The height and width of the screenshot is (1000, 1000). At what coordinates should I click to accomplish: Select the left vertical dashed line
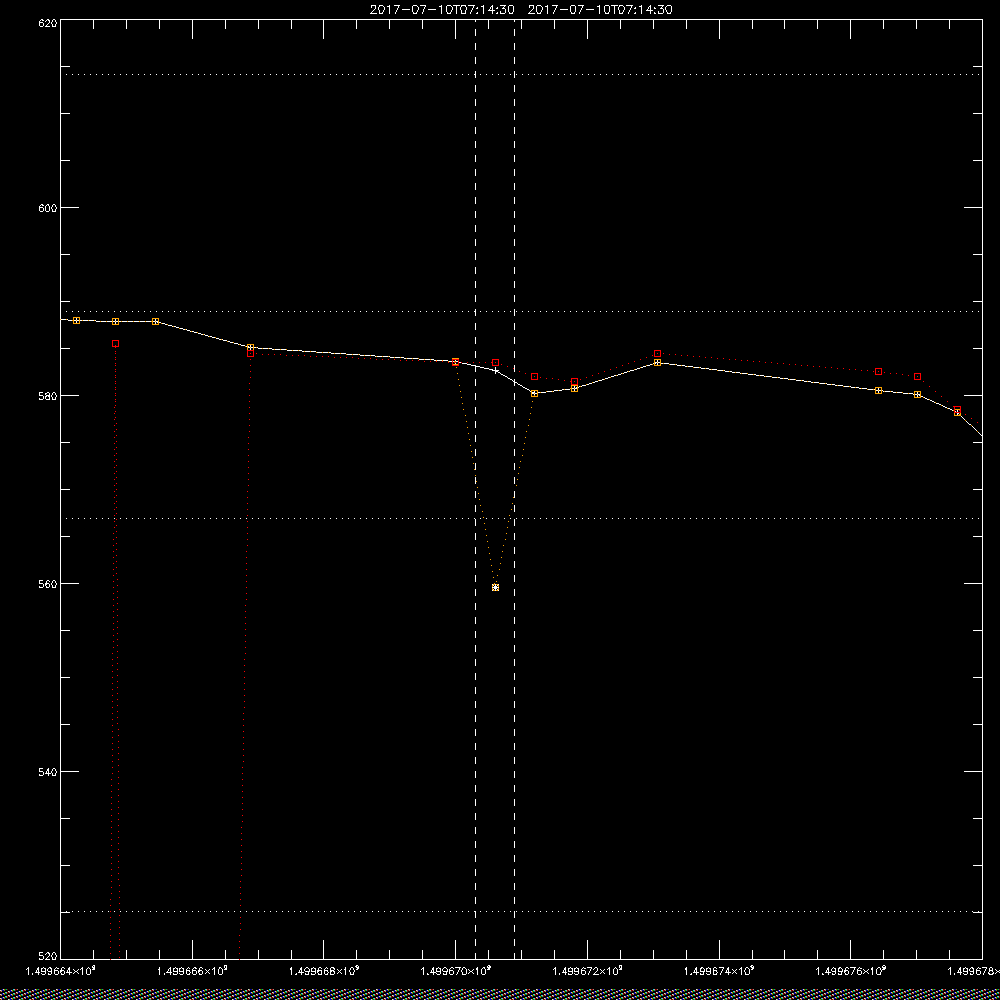475,488
